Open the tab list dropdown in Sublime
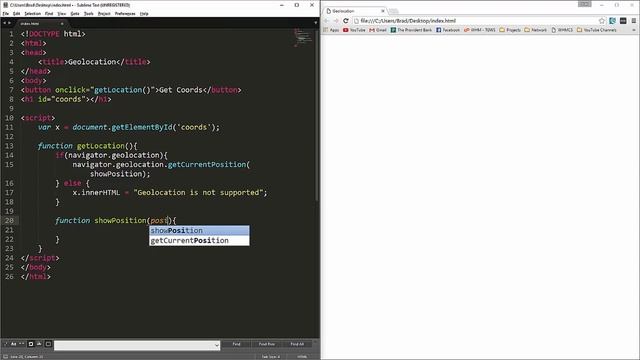This screenshot has height=360, width=640. point(315,23)
